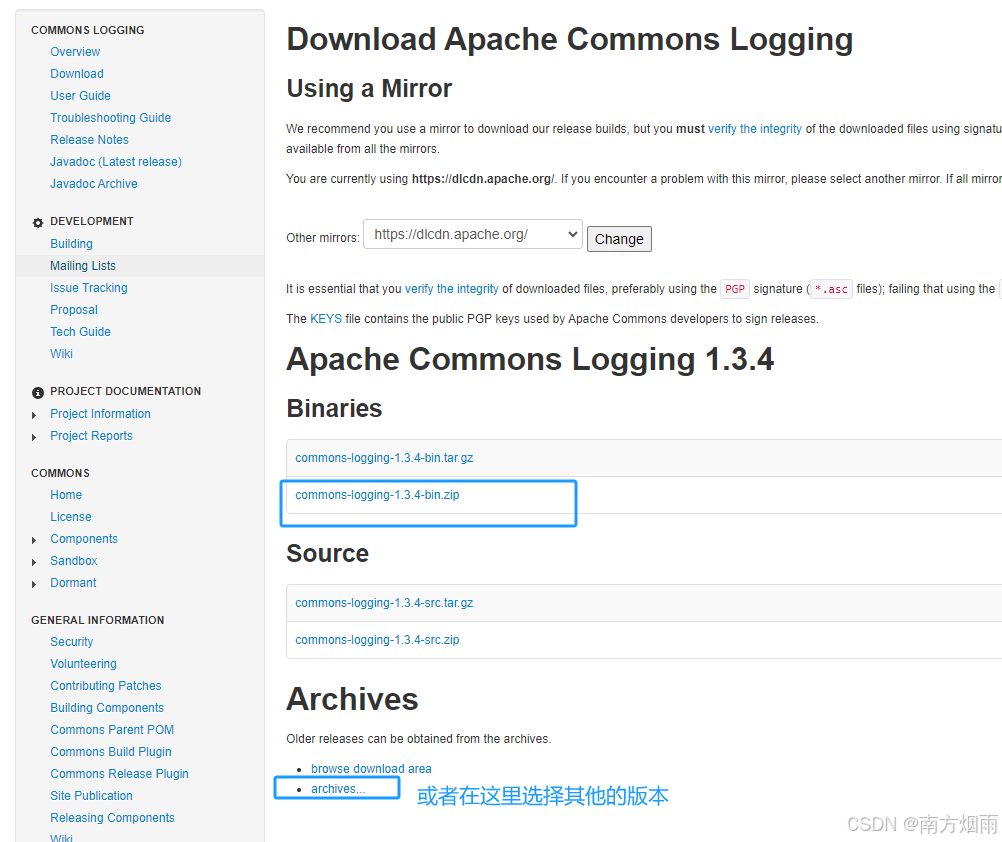Select Mailing Lists in the sidebar
This screenshot has height=842, width=1002.
pyautogui.click(x=83, y=265)
